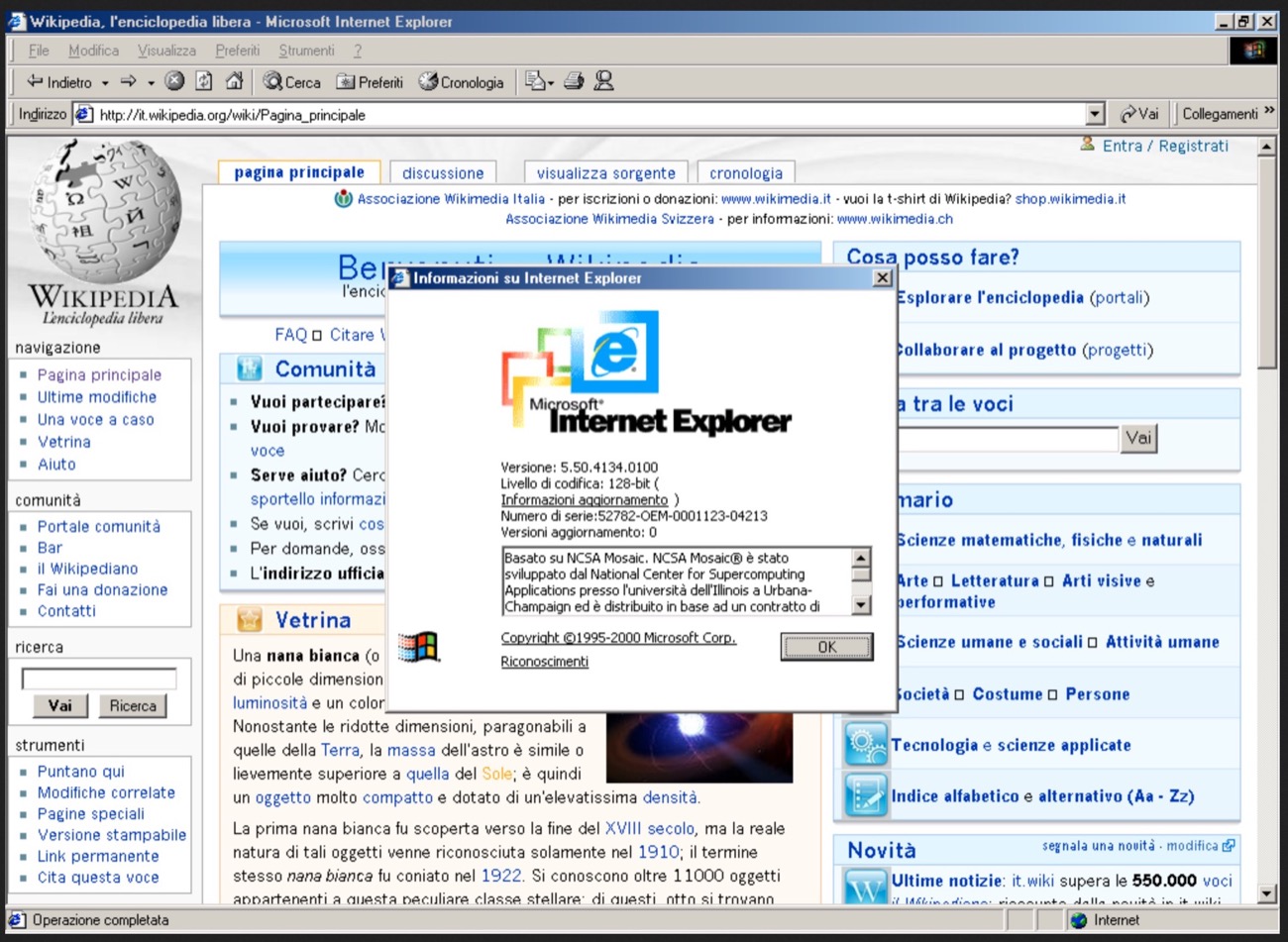Click the W icon in the Novità section
Image resolution: width=1288 pixels, height=942 pixels.
pos(866,887)
